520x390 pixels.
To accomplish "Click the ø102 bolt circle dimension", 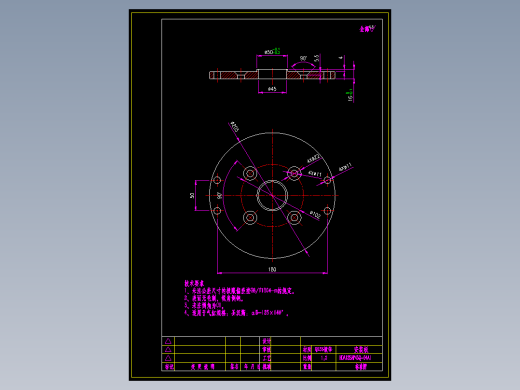I will (315, 214).
